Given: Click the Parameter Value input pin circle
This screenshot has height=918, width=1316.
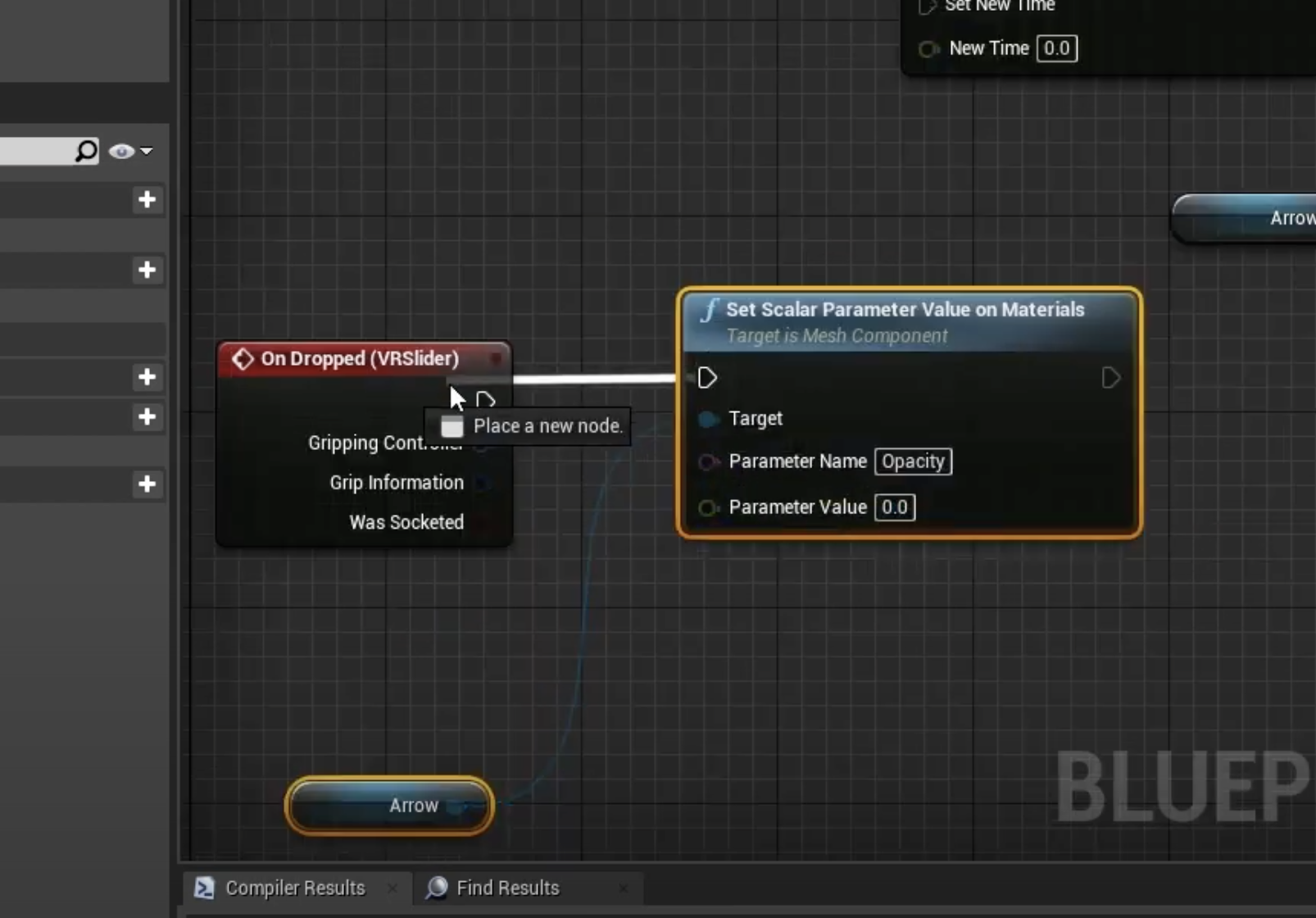Looking at the screenshot, I should 707,507.
